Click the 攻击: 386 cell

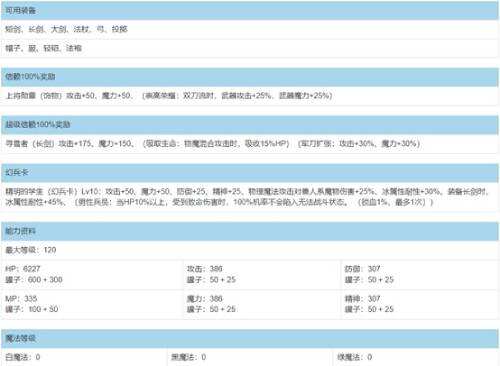pyautogui.click(x=262, y=274)
